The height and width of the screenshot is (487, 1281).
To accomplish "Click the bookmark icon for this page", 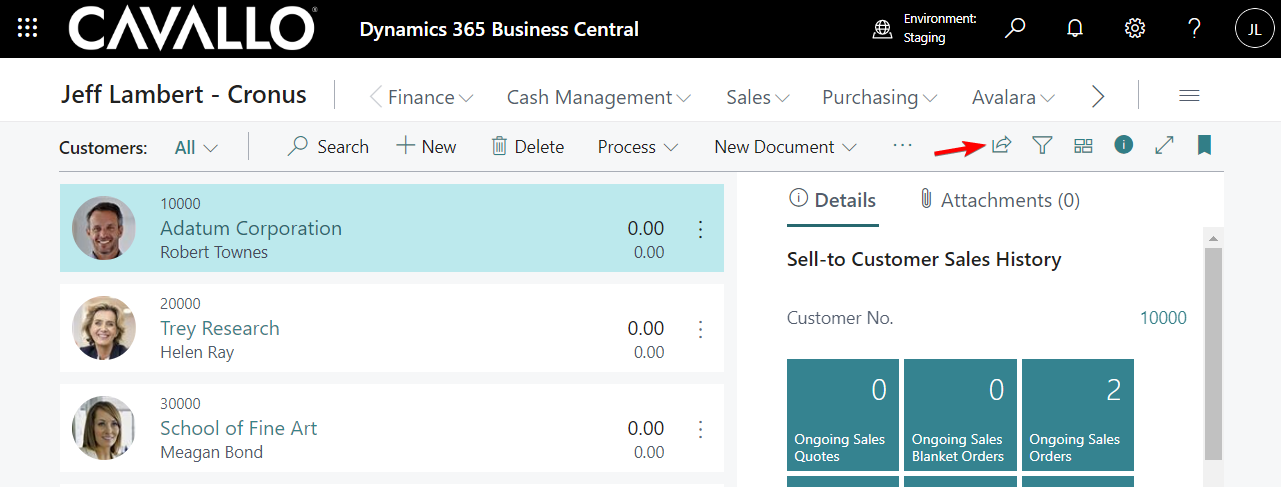I will pyautogui.click(x=1204, y=146).
